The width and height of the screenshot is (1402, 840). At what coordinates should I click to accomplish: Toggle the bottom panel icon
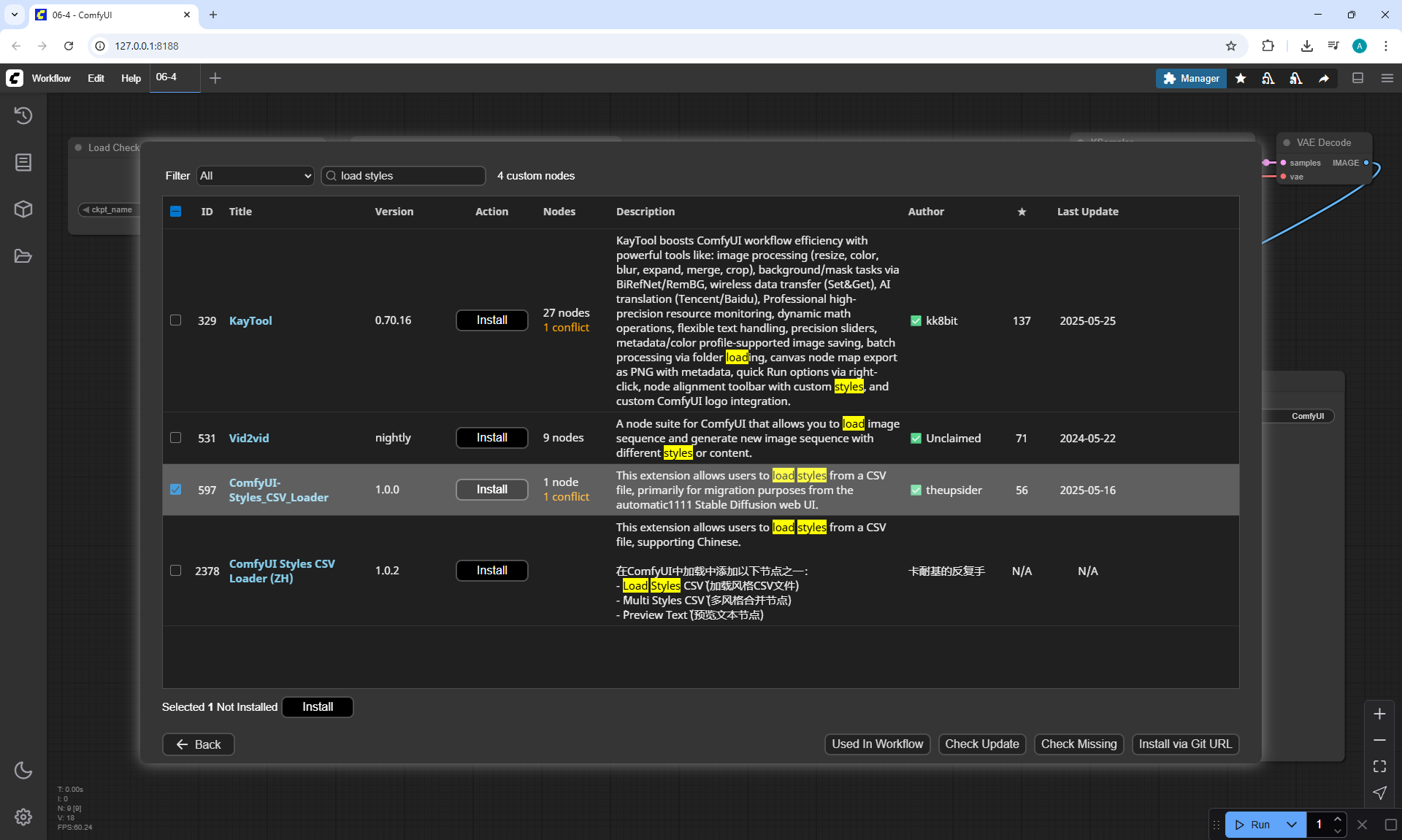(1357, 78)
